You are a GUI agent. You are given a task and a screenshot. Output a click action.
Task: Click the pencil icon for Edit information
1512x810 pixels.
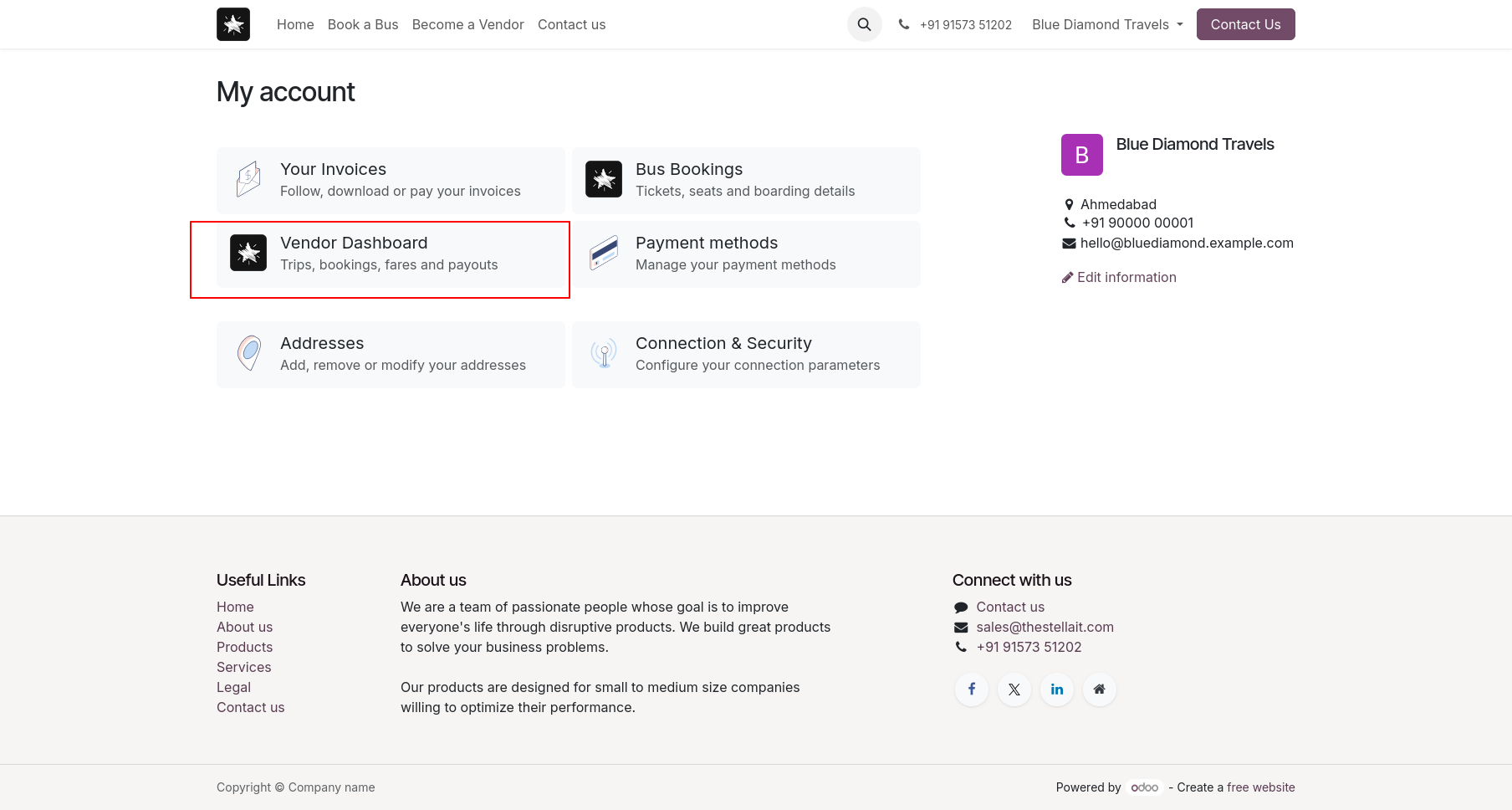(x=1067, y=278)
